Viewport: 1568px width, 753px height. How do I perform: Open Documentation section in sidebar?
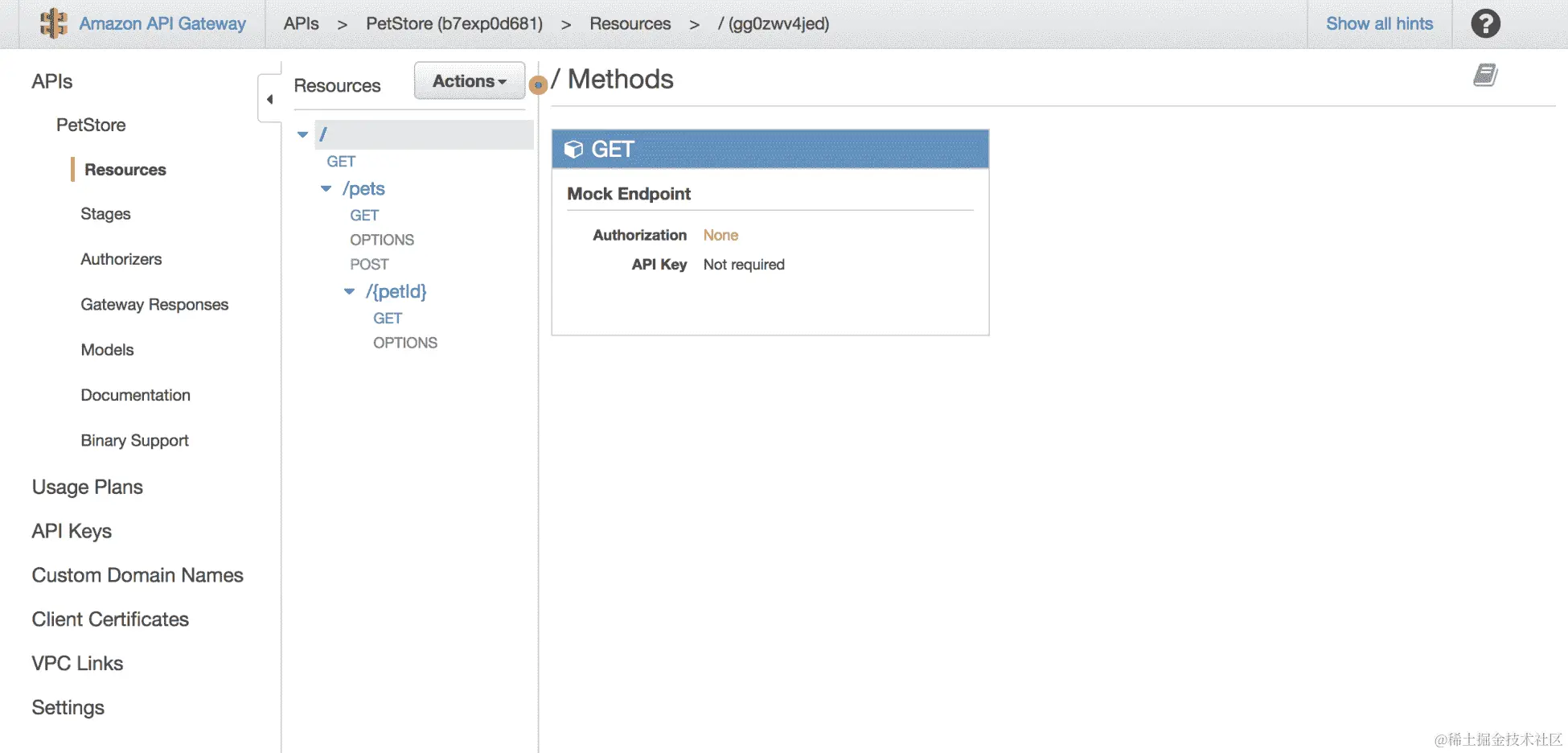click(135, 395)
